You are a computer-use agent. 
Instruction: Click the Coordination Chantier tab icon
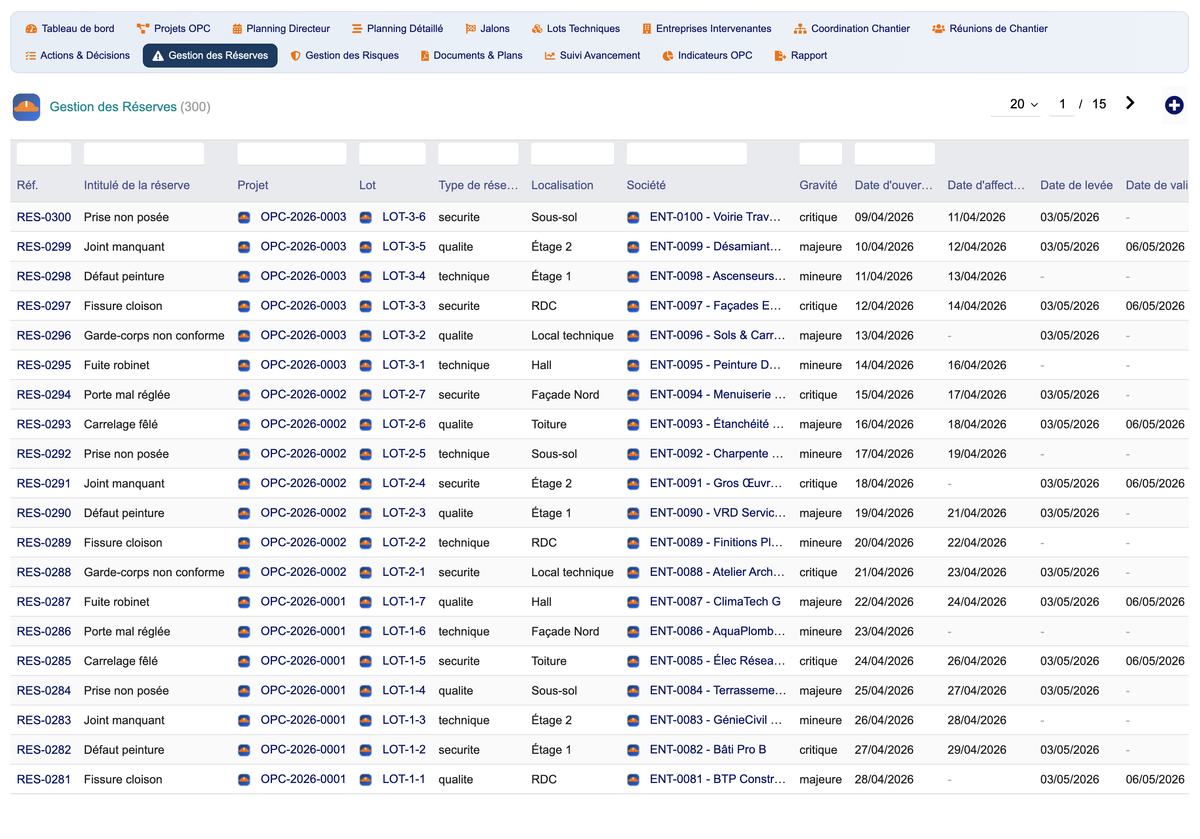pyautogui.click(x=800, y=29)
